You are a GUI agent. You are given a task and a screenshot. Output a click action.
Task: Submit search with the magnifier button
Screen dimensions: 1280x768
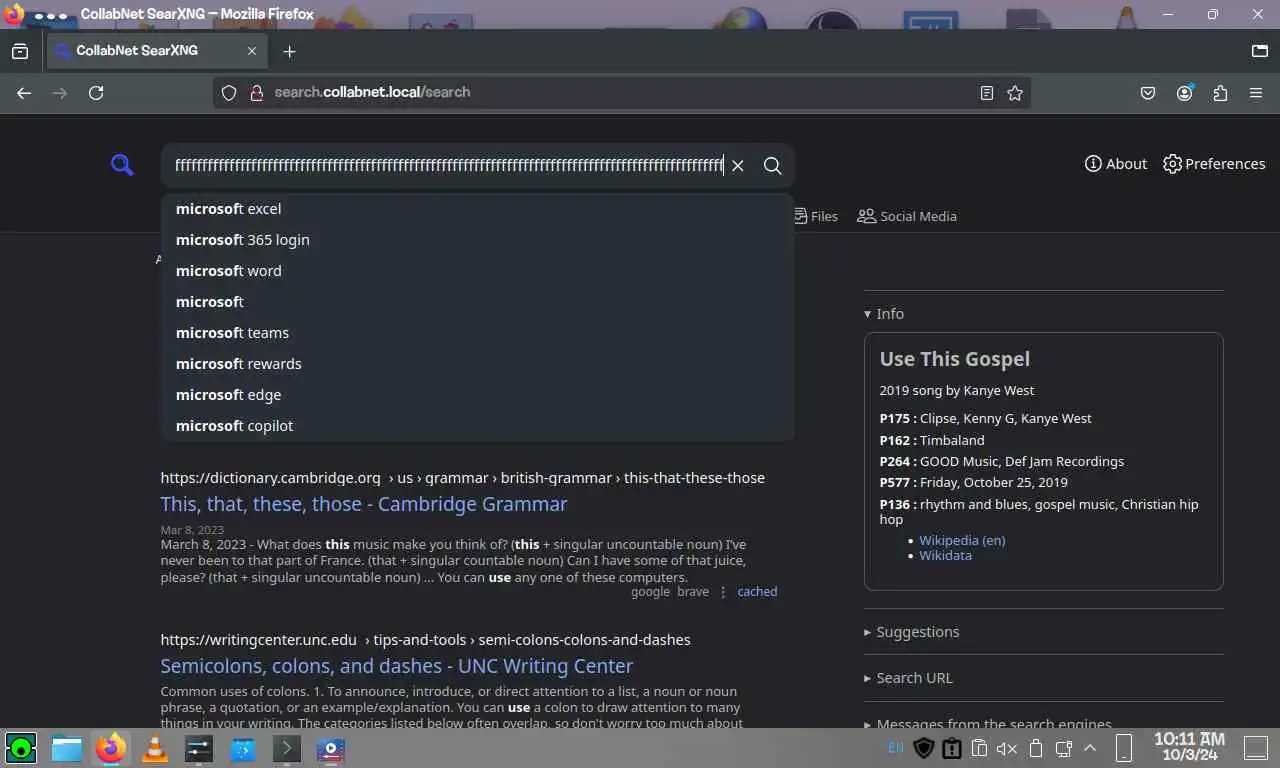click(772, 166)
